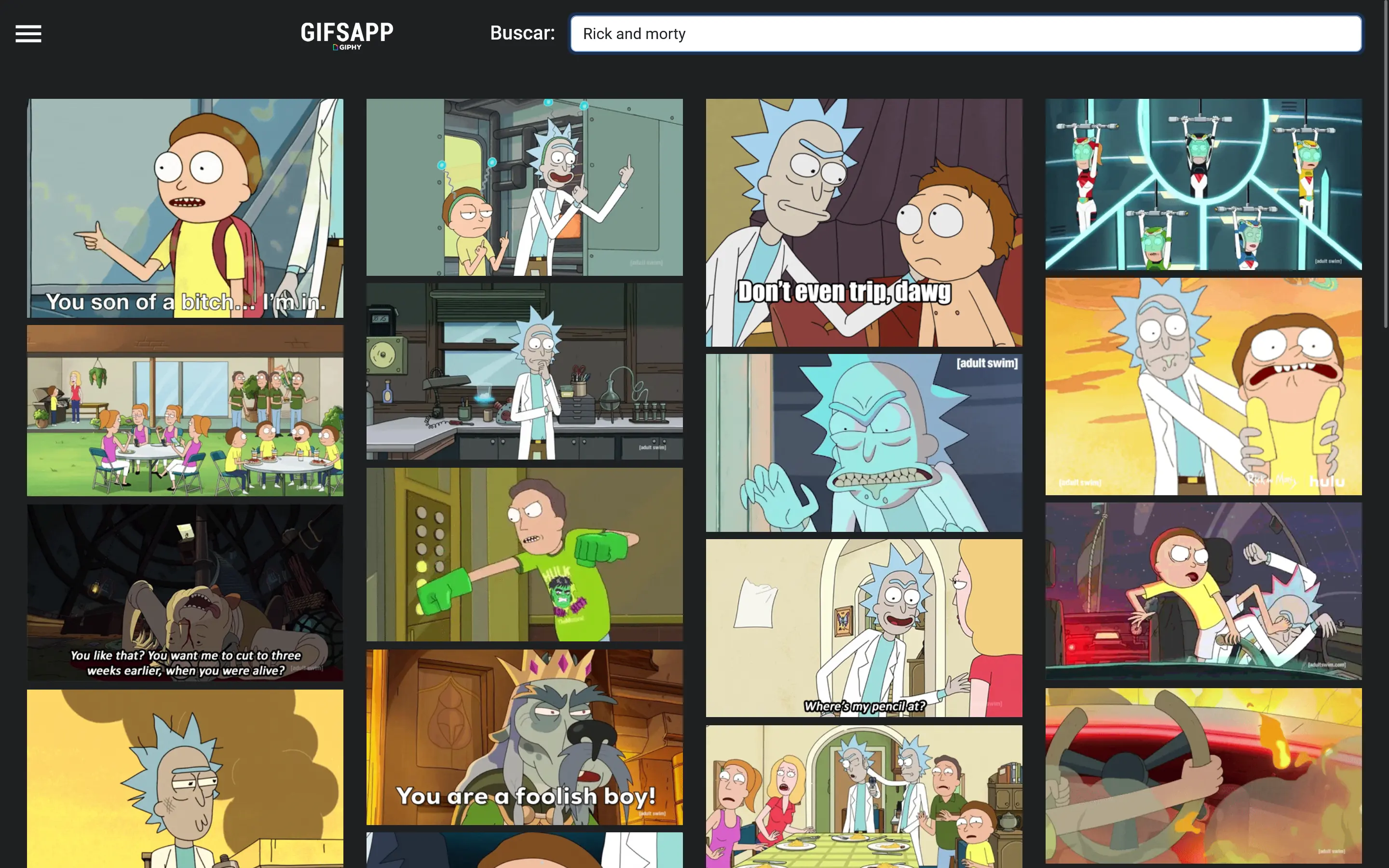Click the Buscar label
This screenshot has height=868, width=1389.
coord(522,33)
